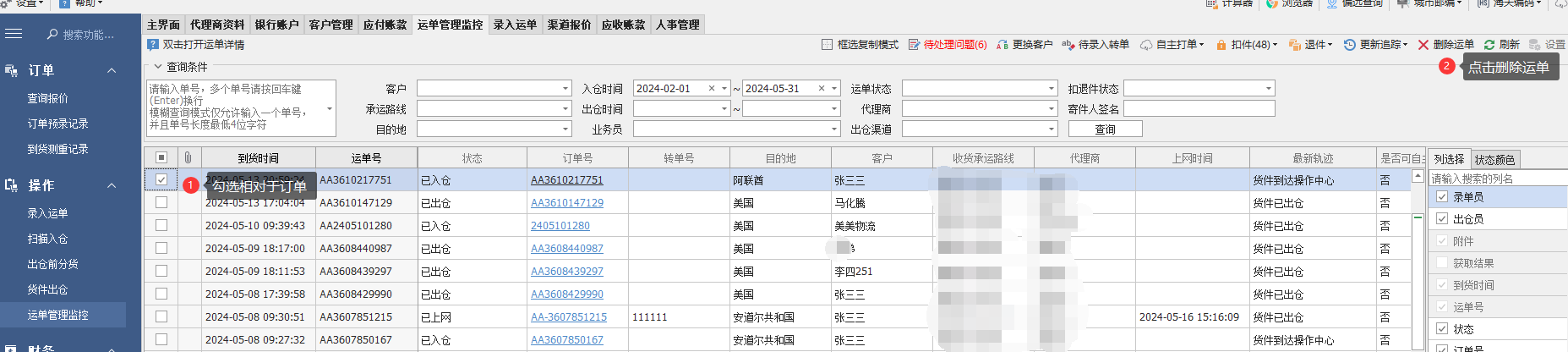
Task: Click the 刷新 refresh icon
Action: click(x=1489, y=45)
